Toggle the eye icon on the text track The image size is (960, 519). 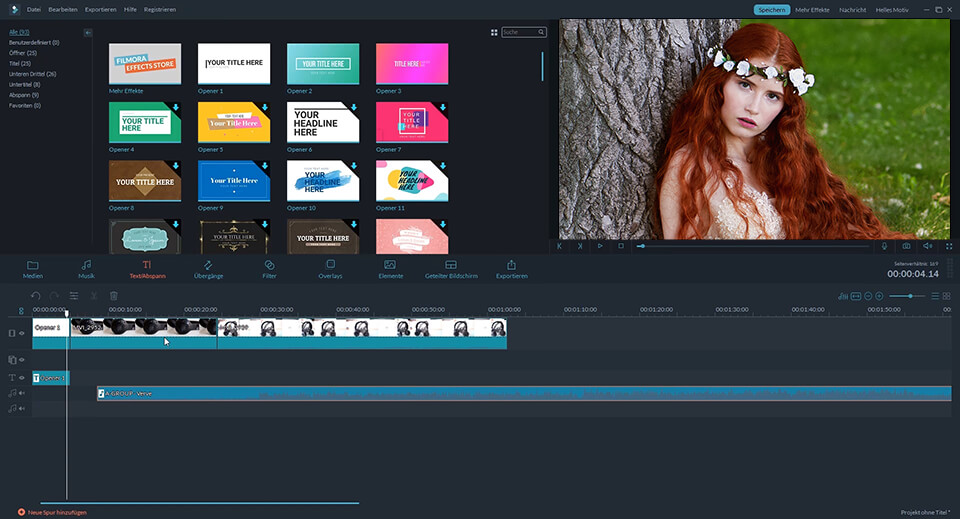coord(21,378)
